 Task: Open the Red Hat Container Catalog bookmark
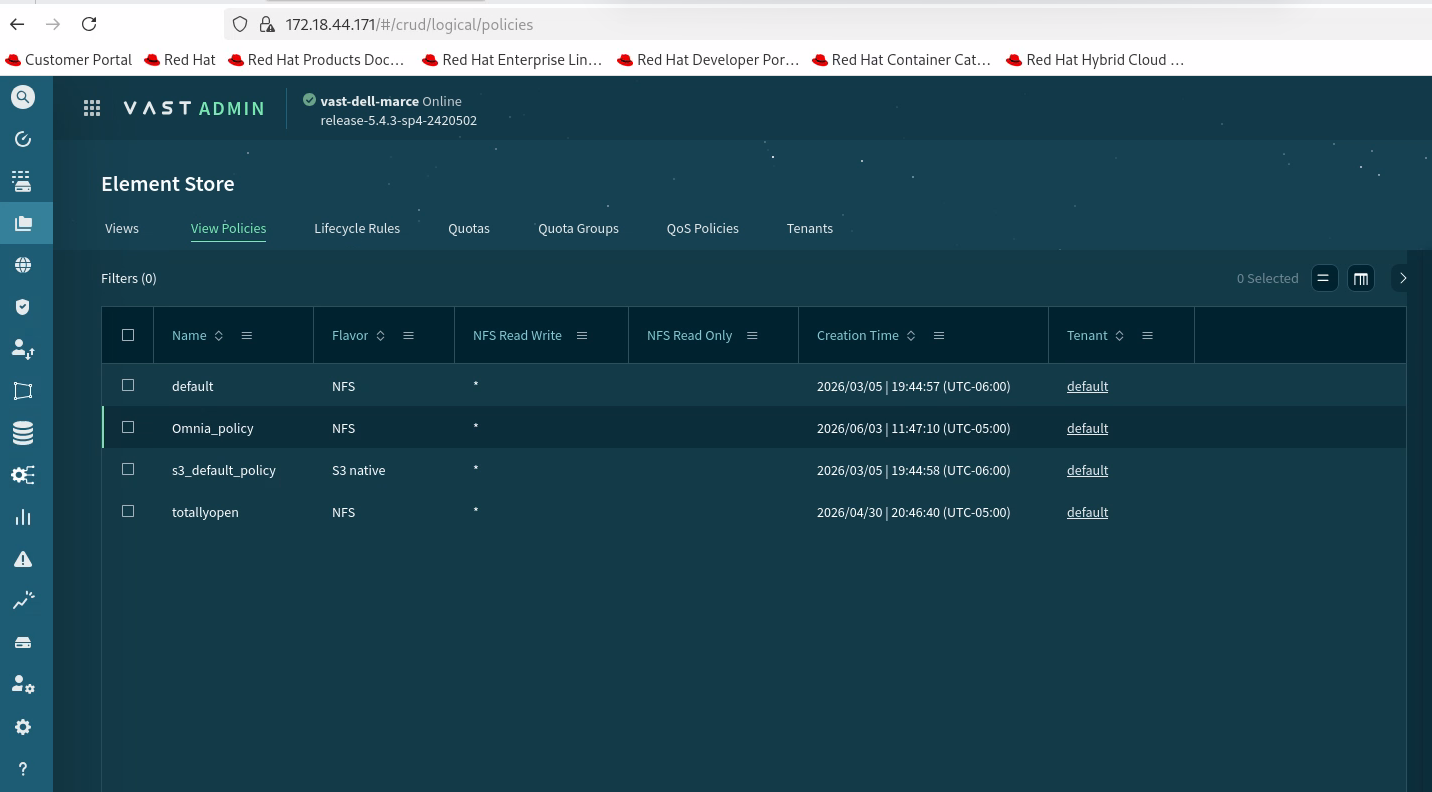pyautogui.click(x=901, y=60)
